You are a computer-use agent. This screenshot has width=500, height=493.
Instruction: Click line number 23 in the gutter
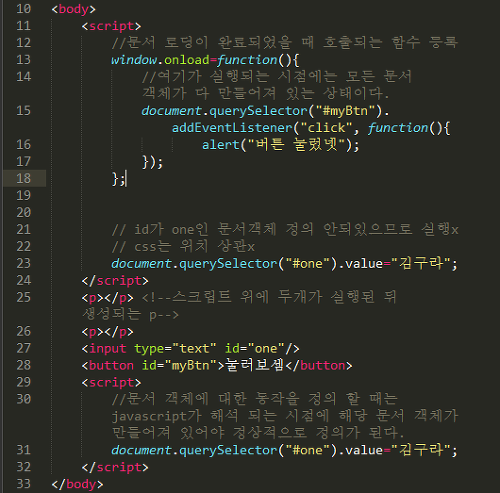point(23,263)
